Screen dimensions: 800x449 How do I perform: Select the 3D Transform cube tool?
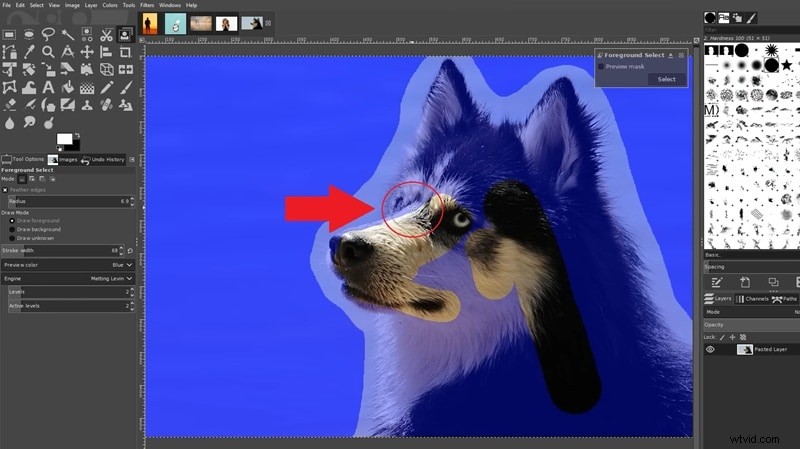click(x=106, y=69)
